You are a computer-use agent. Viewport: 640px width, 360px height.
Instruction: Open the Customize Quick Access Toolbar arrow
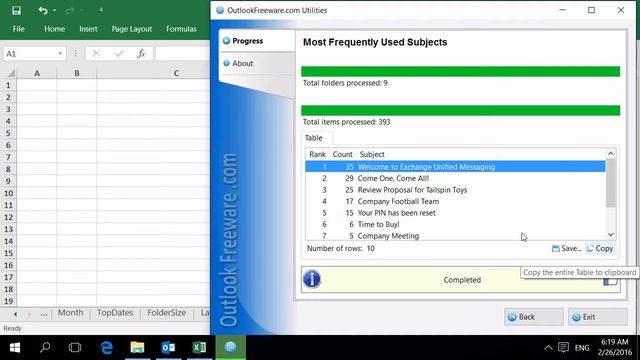pyautogui.click(x=101, y=10)
